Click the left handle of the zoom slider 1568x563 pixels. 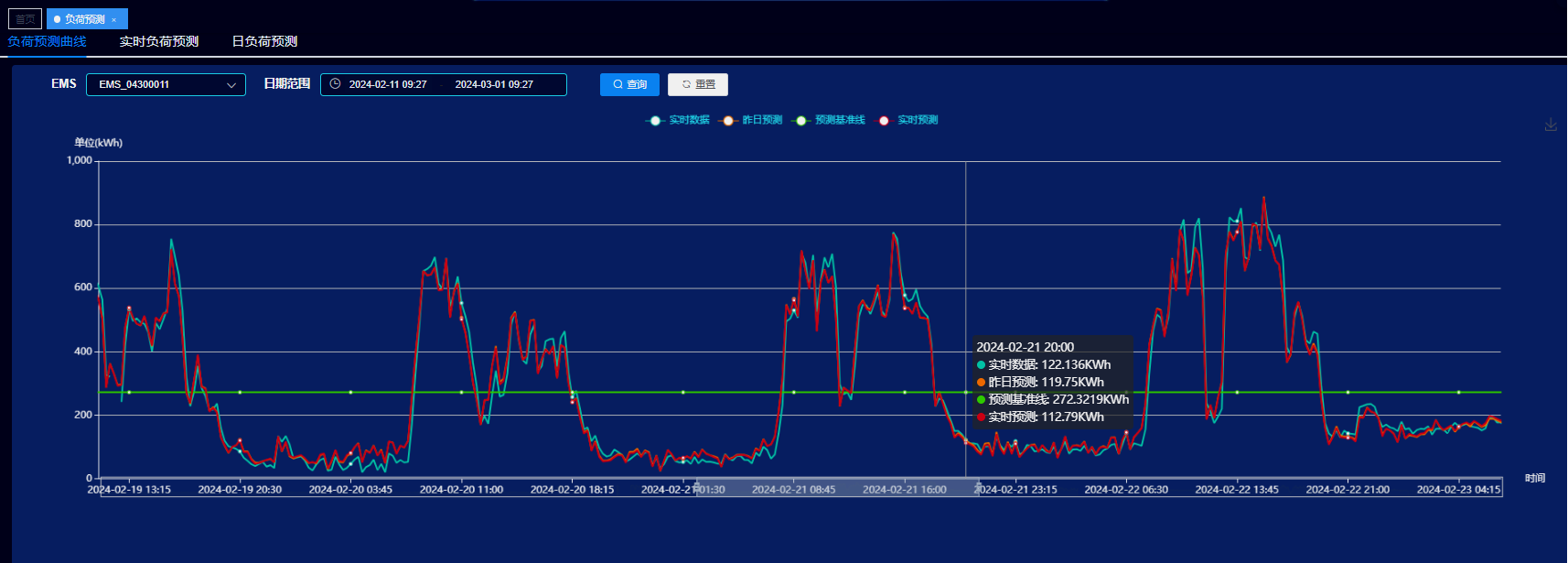click(x=697, y=487)
